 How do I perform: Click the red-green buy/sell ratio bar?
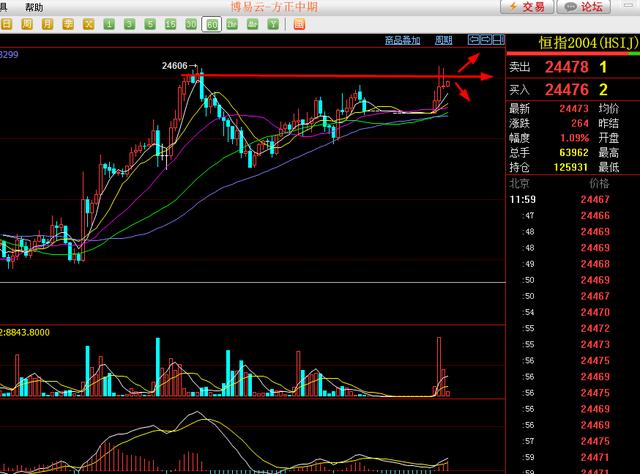click(x=573, y=52)
